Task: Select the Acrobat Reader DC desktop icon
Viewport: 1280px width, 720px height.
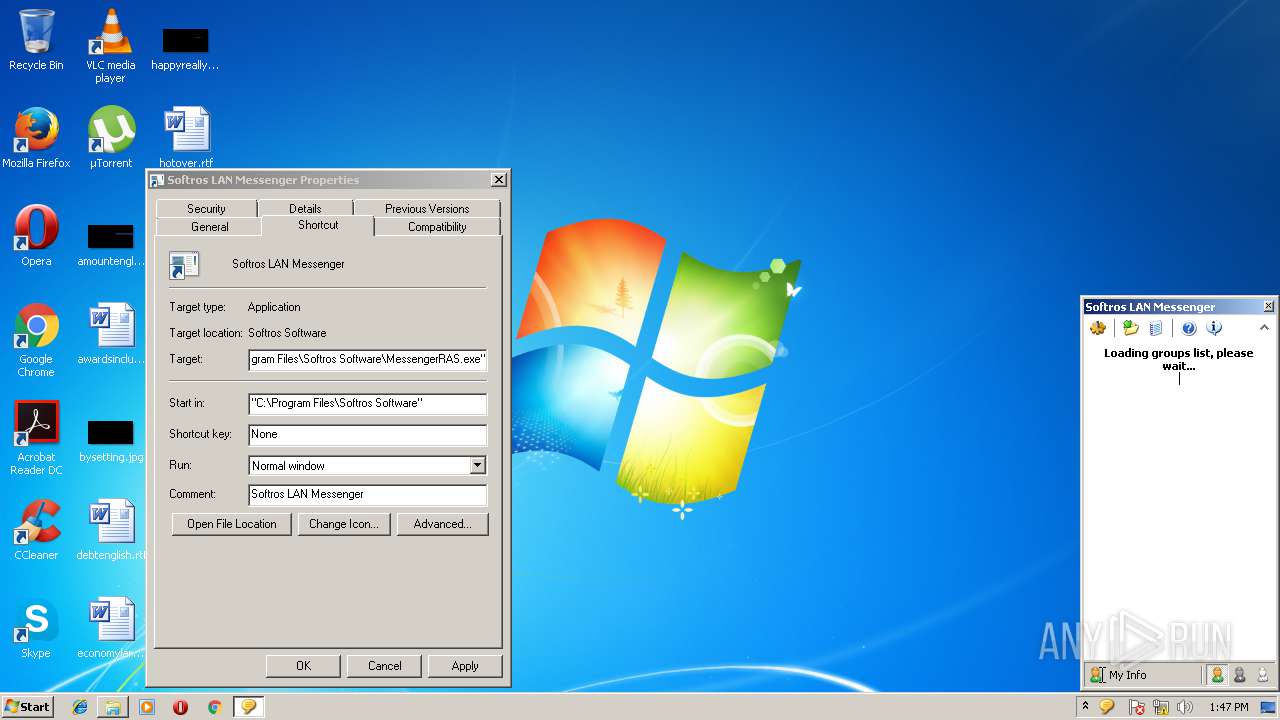Action: point(36,438)
